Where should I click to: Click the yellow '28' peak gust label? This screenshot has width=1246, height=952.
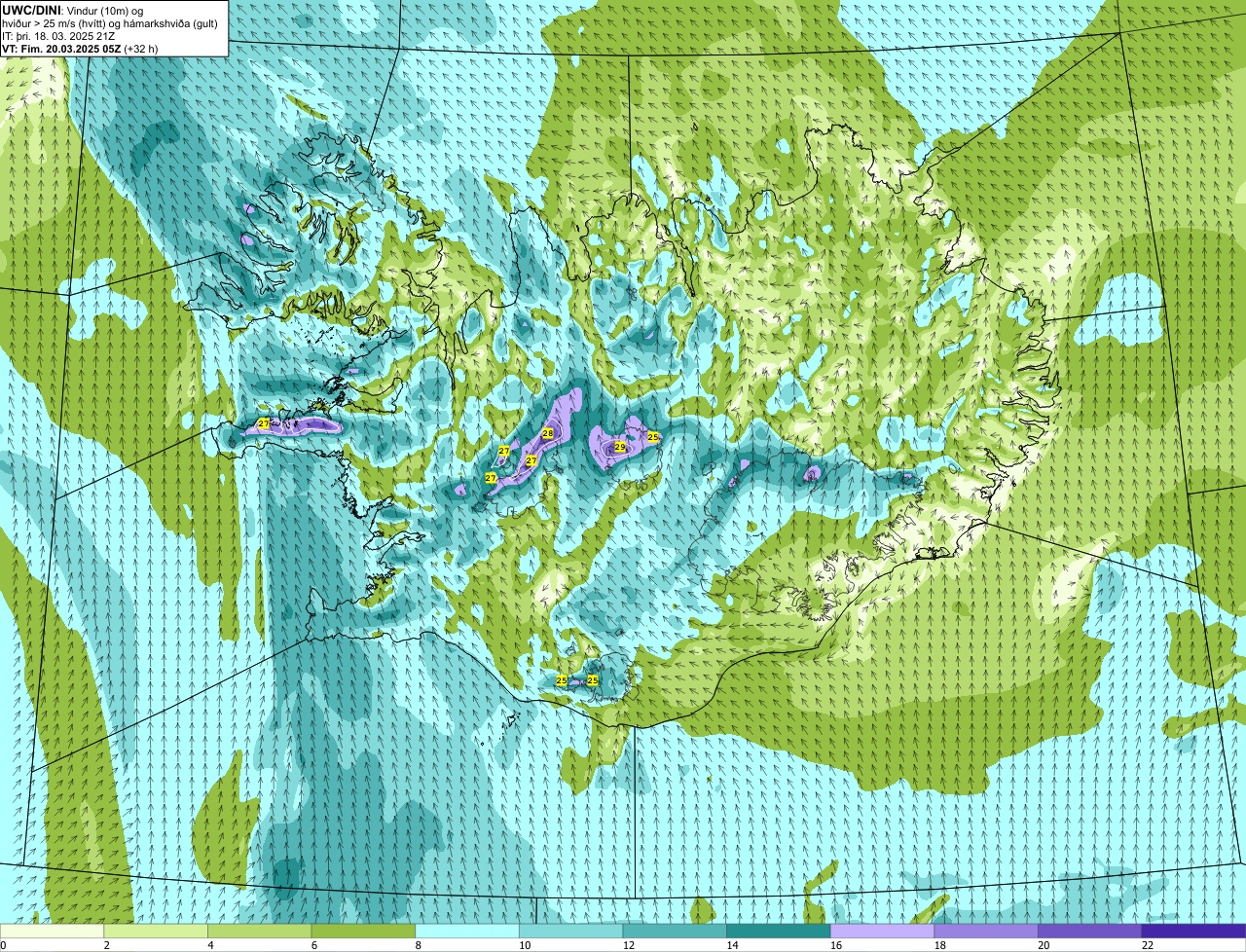(x=548, y=433)
